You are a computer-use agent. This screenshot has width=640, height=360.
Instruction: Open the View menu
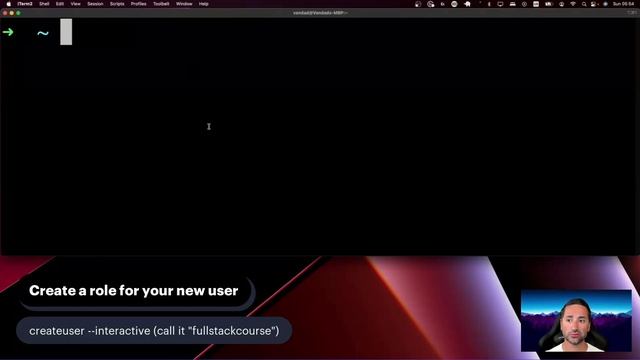(76, 4)
